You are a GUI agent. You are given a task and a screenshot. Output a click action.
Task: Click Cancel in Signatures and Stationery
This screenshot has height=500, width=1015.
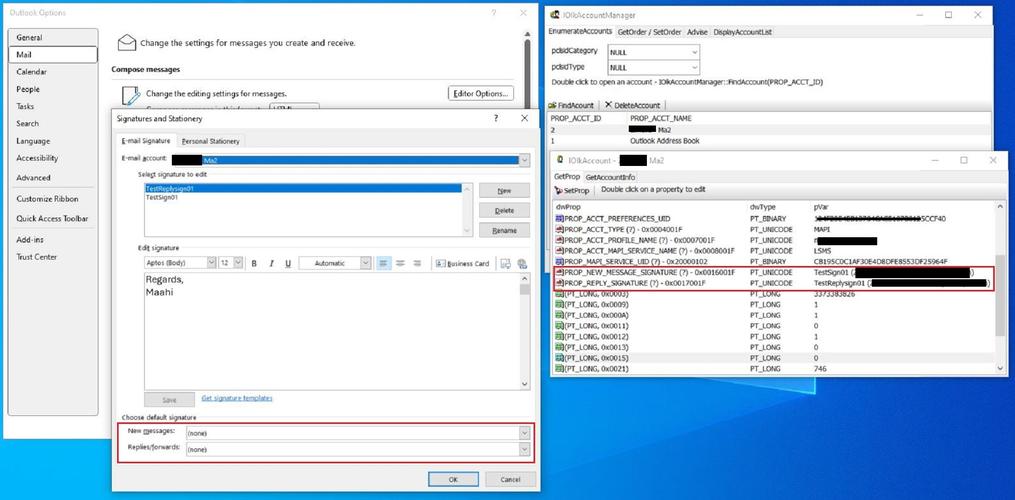[x=510, y=479]
